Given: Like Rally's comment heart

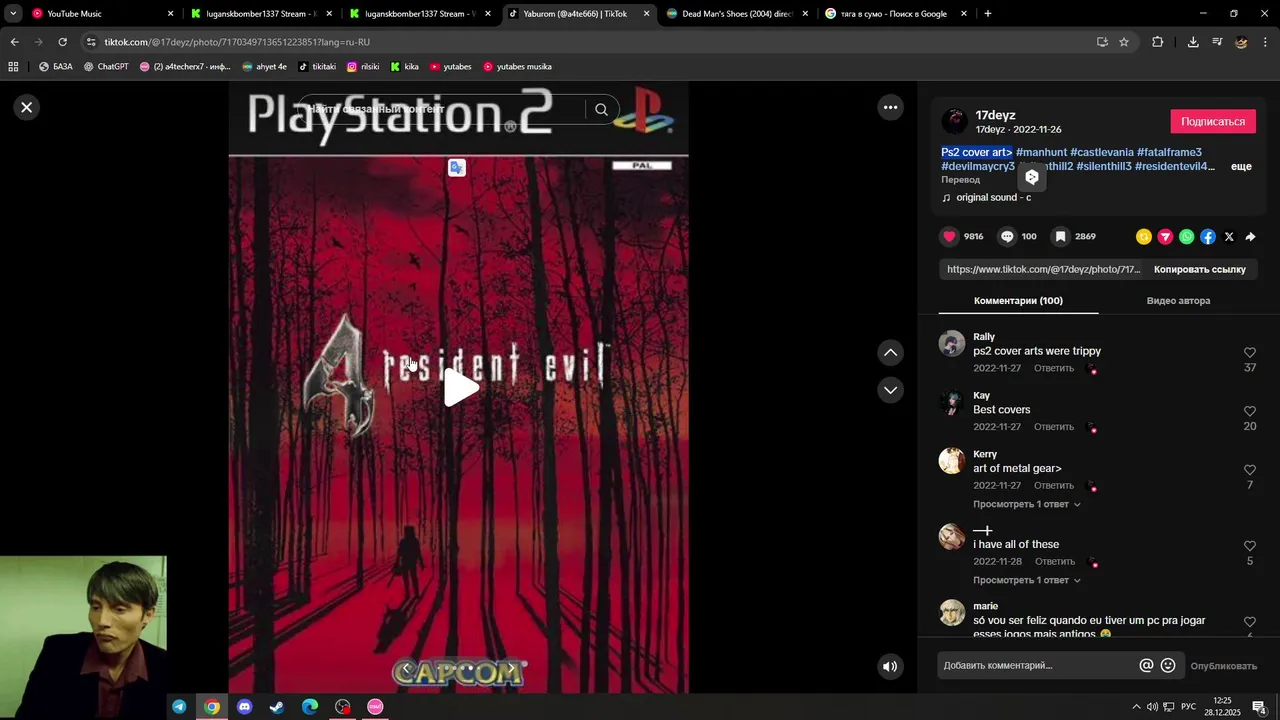Looking at the screenshot, I should click(1250, 353).
